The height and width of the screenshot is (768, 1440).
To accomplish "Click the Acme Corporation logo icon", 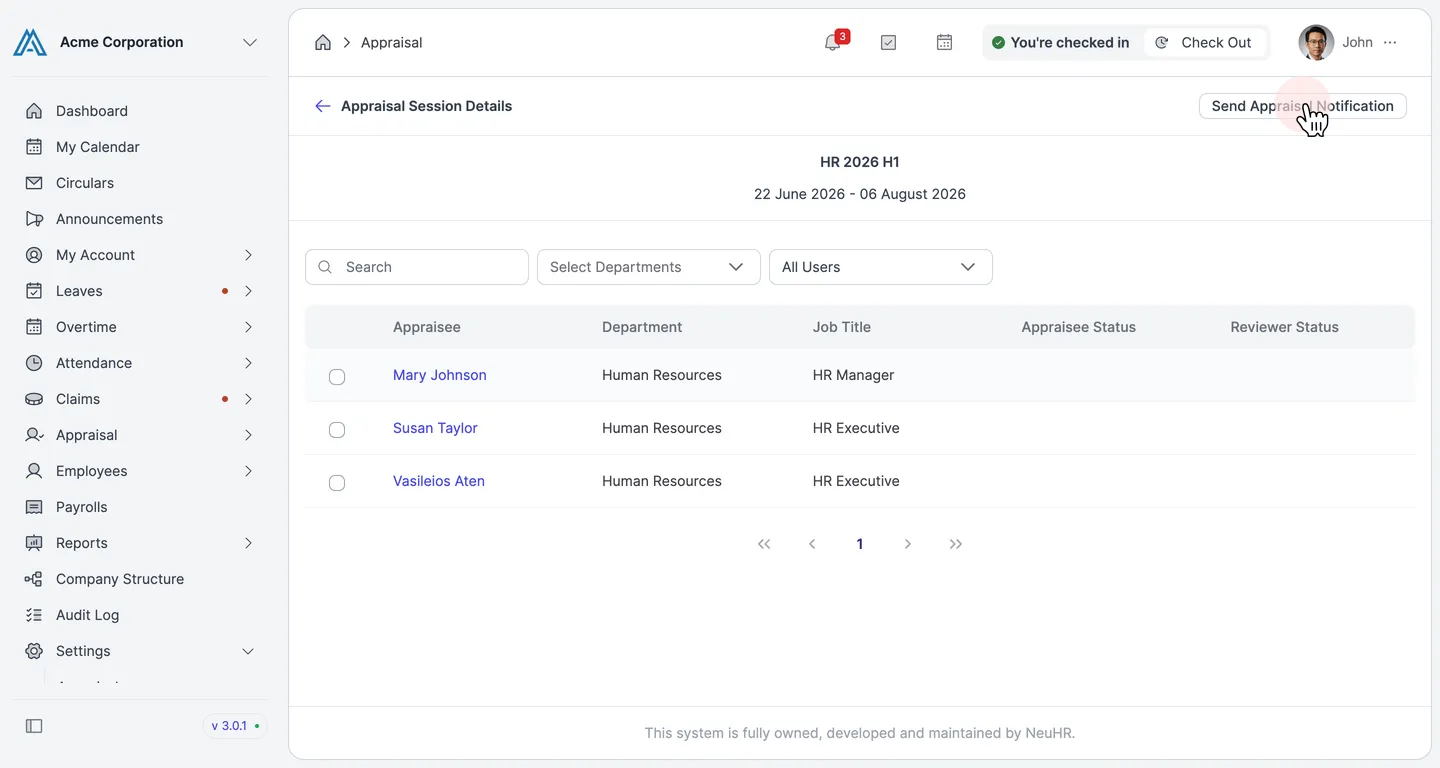I will [30, 42].
